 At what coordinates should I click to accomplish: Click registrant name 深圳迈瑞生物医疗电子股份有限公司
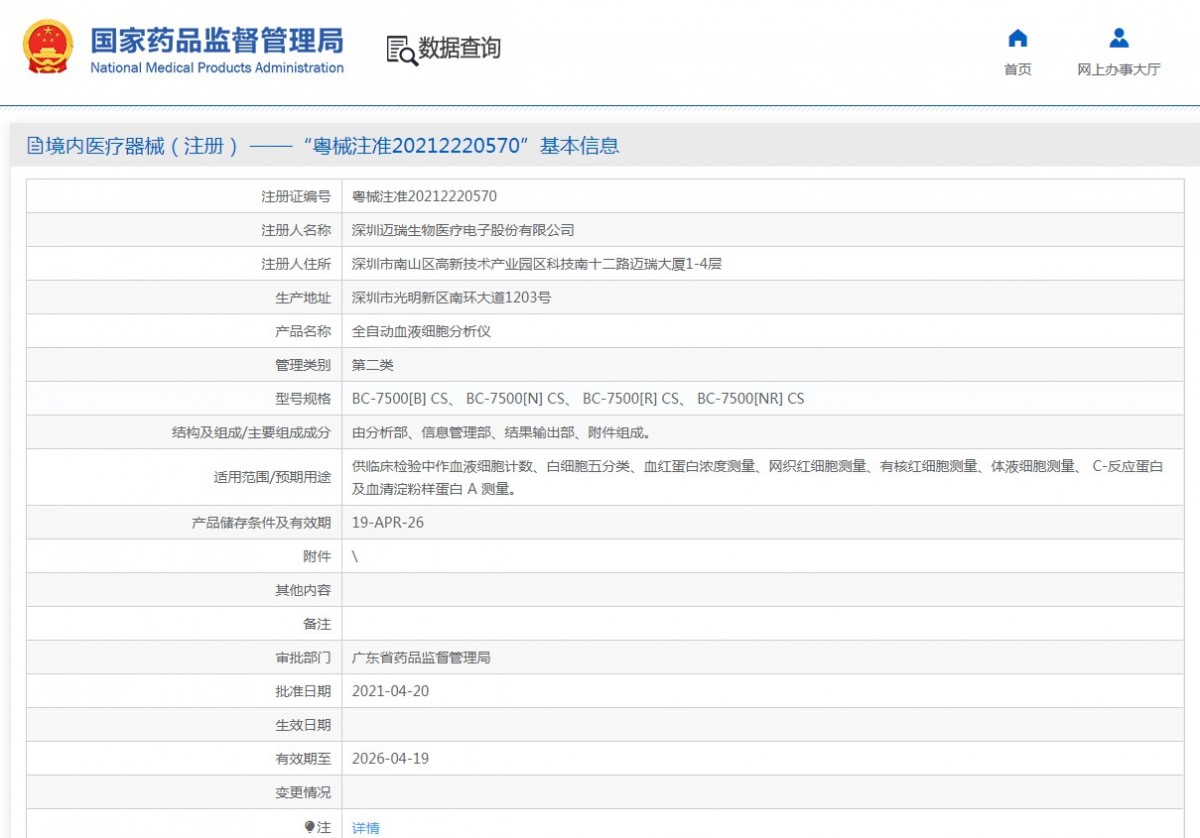point(463,230)
